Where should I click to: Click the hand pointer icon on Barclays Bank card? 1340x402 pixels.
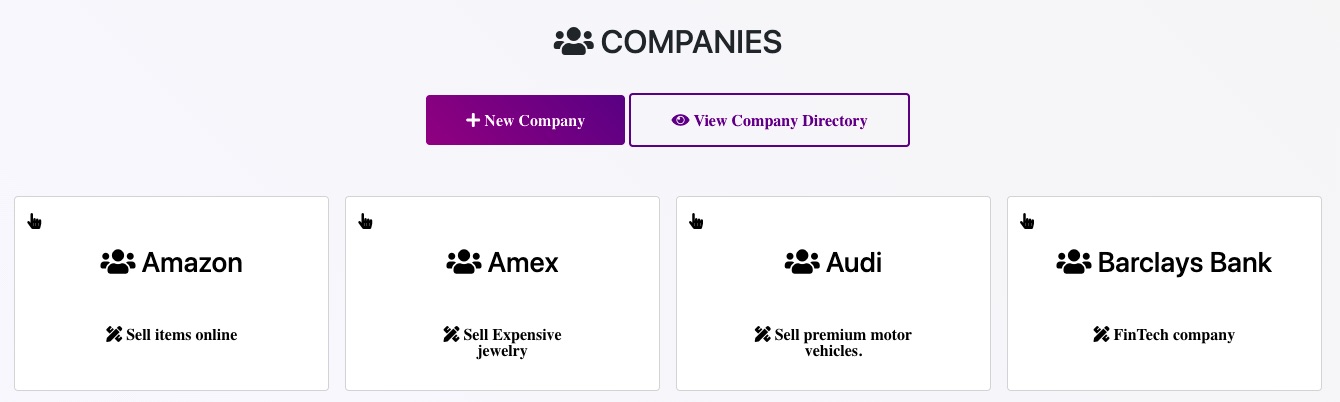[x=1028, y=221]
